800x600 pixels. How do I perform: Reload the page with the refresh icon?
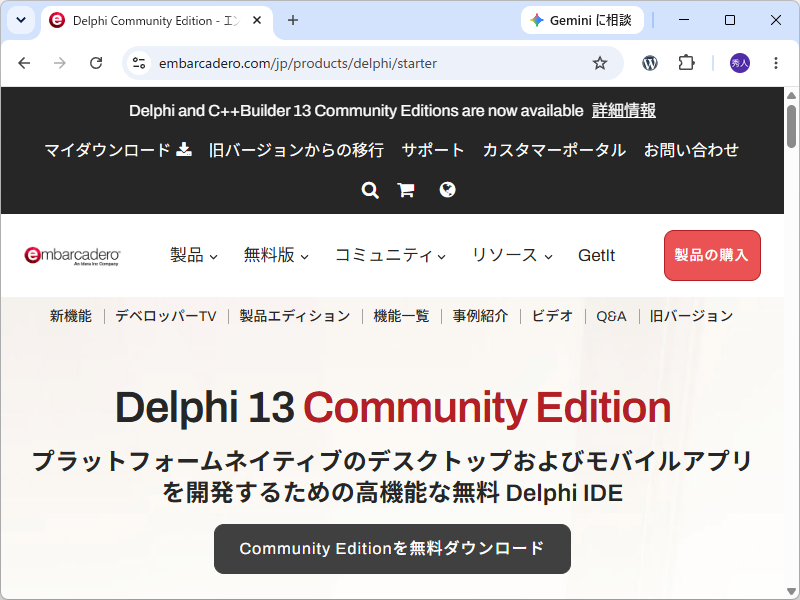tap(96, 63)
